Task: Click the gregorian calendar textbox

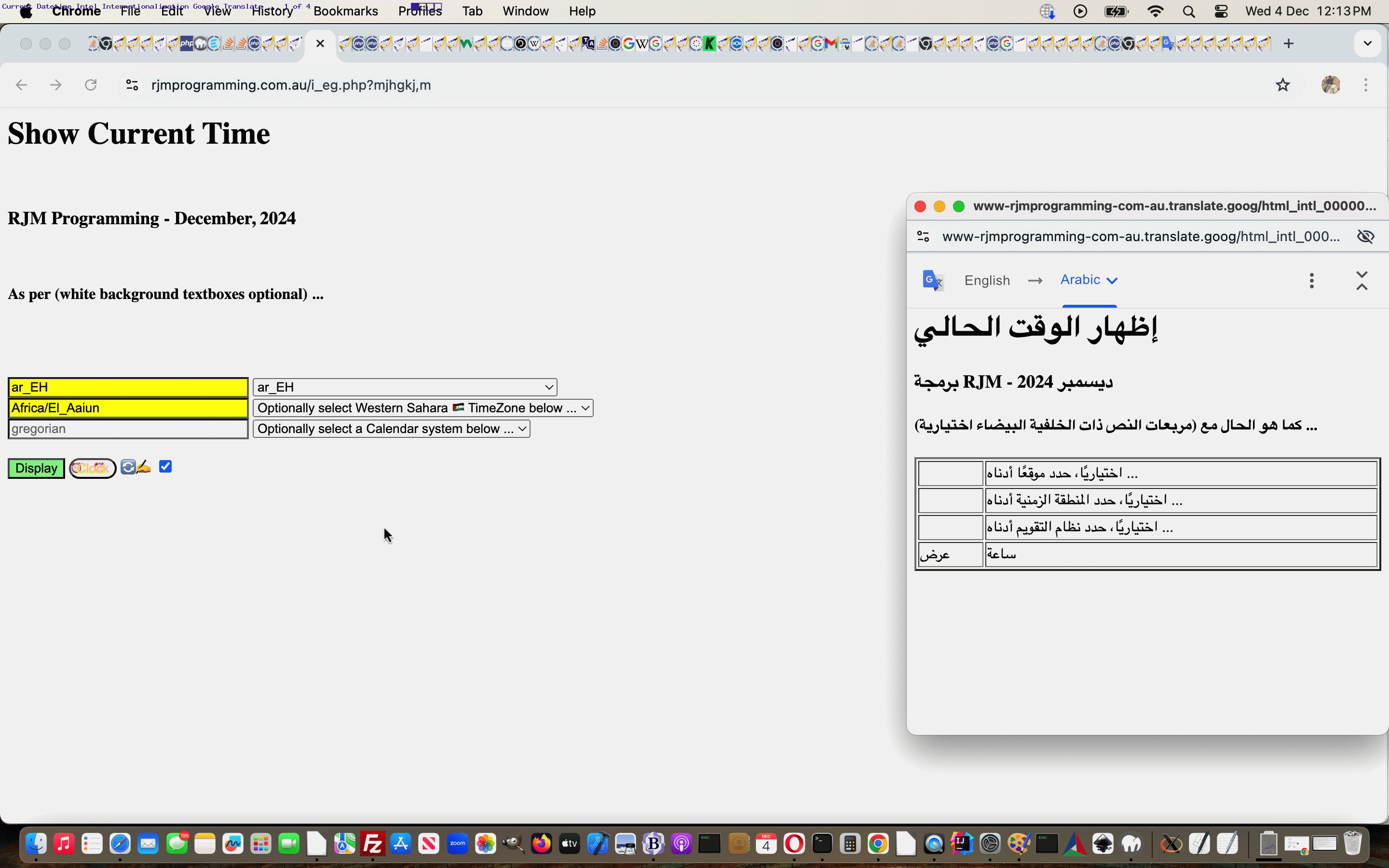Action: [128, 429]
